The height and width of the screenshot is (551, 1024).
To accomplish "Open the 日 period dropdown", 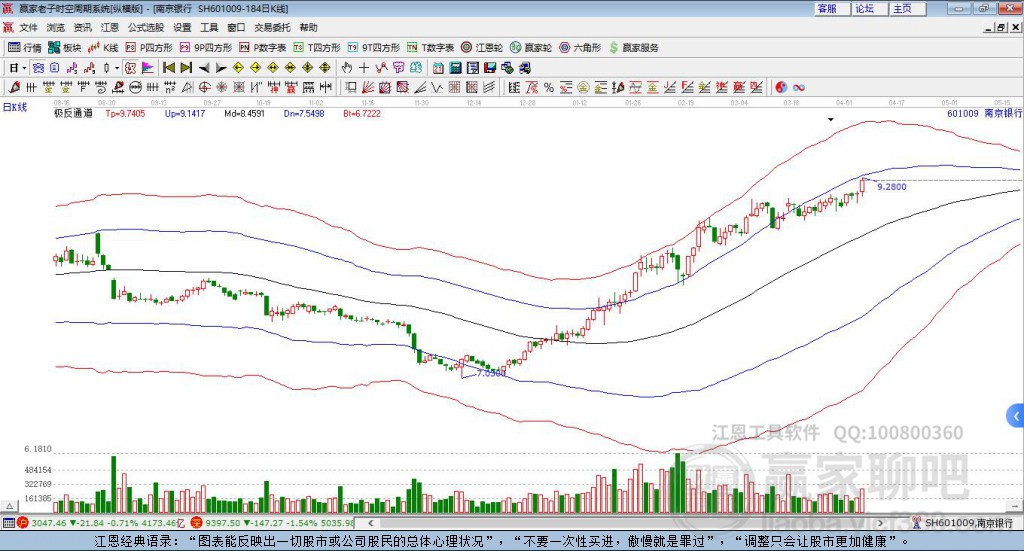I will pos(18,68).
